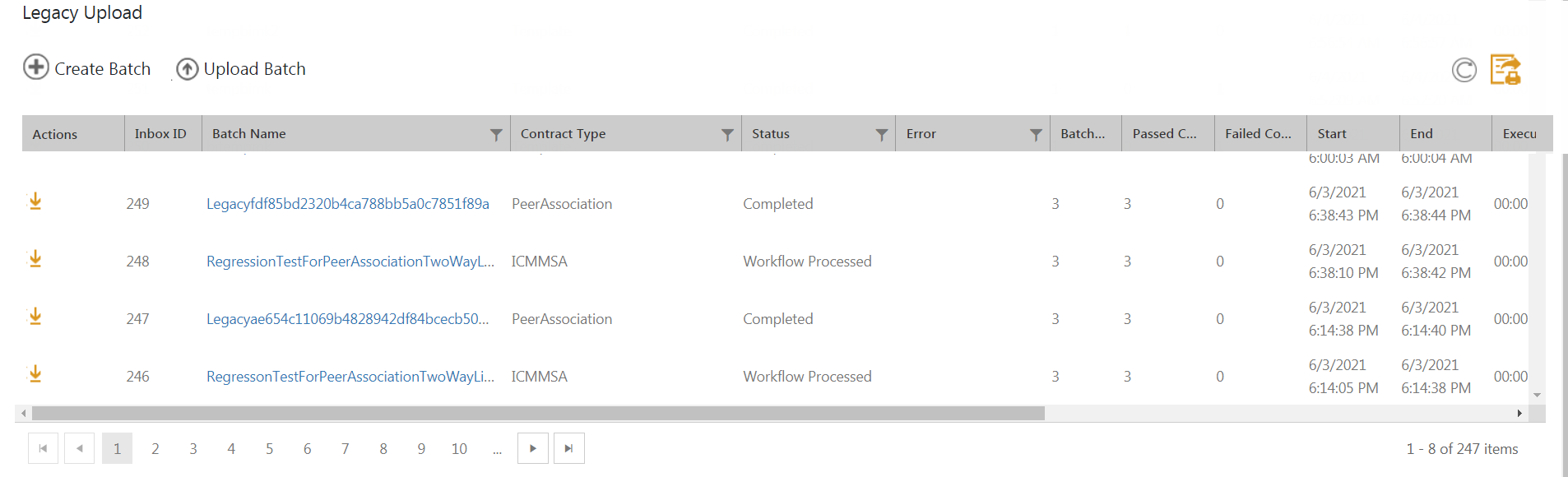
Task: Click the Upload Batch arrow icon
Action: 188,69
